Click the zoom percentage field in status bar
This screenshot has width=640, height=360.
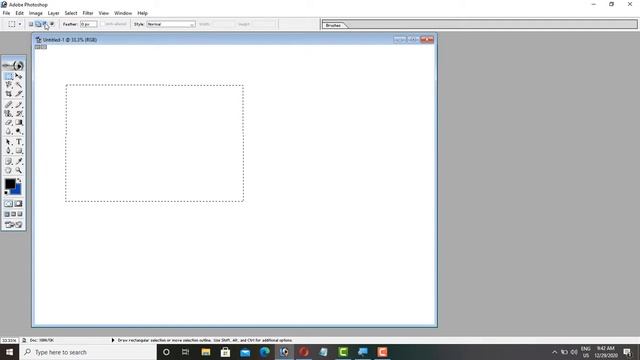point(9,340)
